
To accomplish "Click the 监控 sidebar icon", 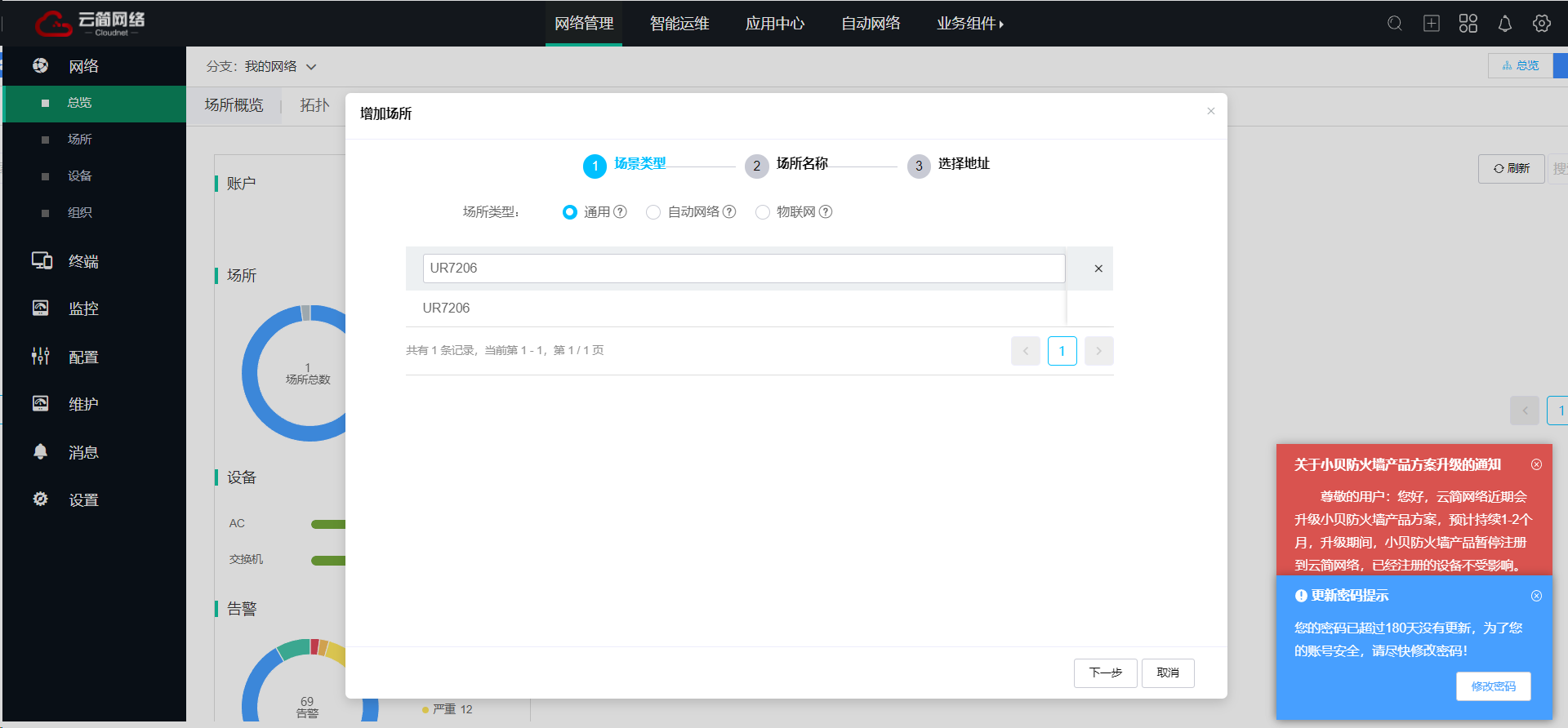I will coord(41,308).
